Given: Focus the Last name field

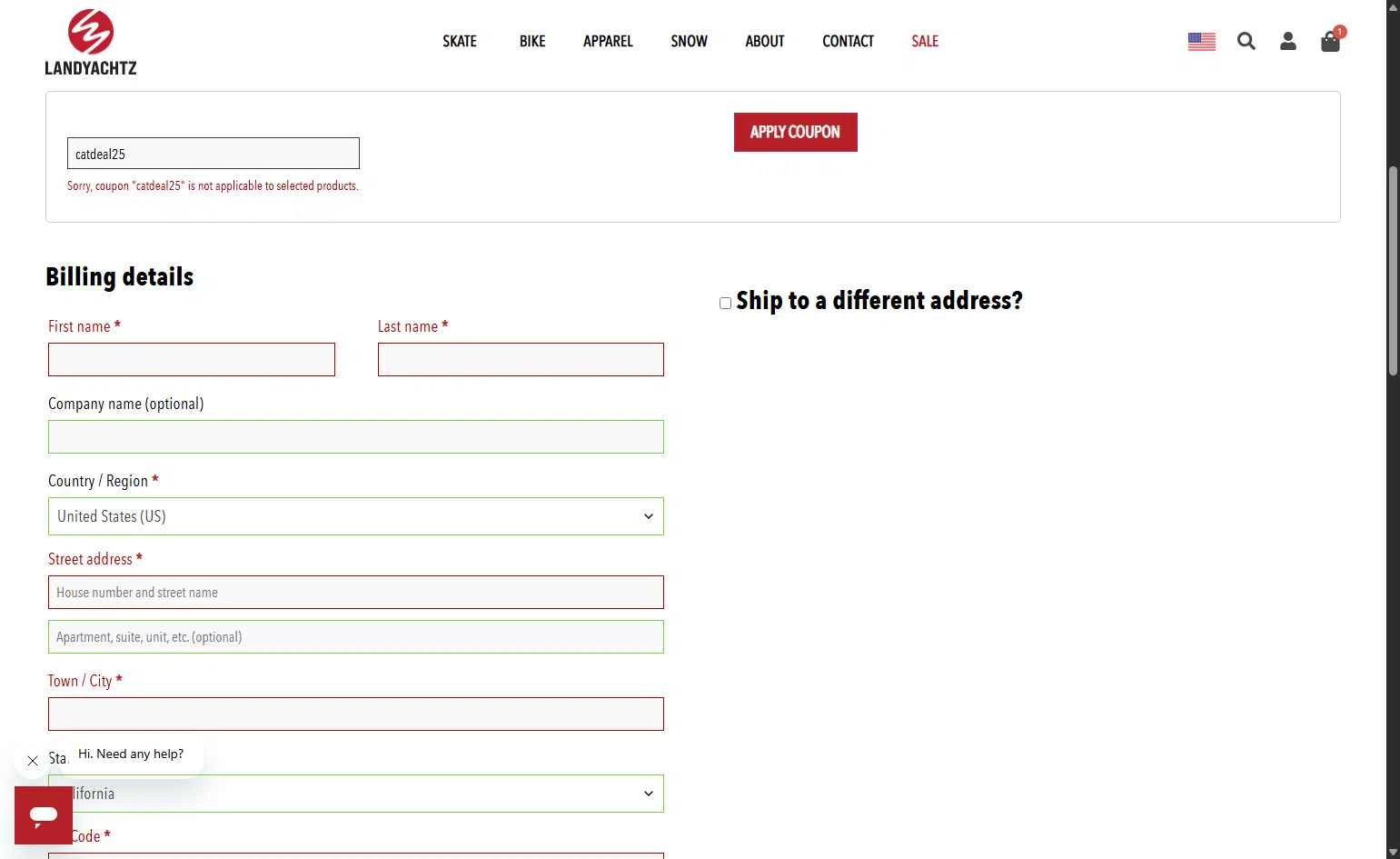Looking at the screenshot, I should point(521,359).
